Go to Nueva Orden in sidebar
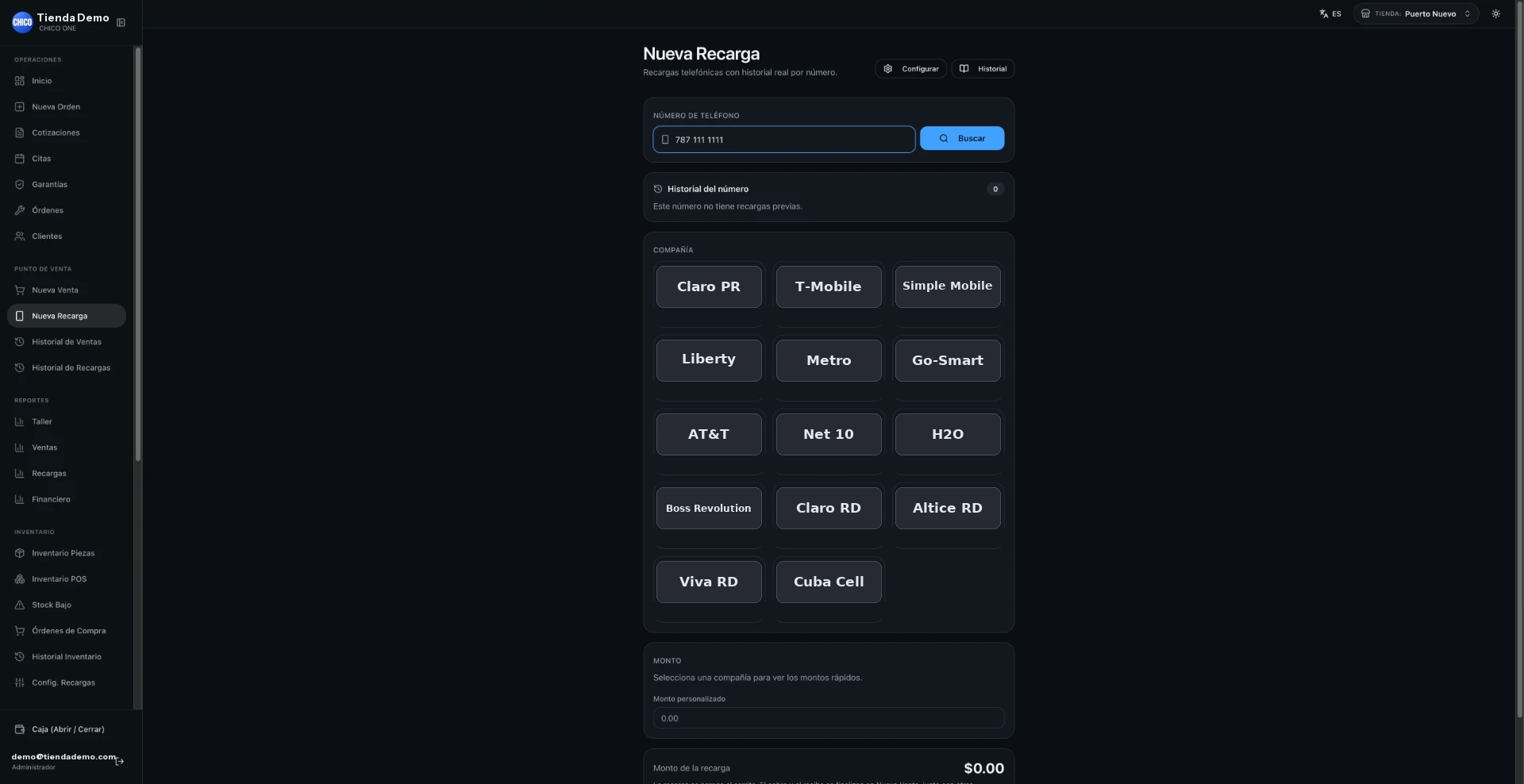This screenshot has width=1524, height=784. (x=67, y=107)
